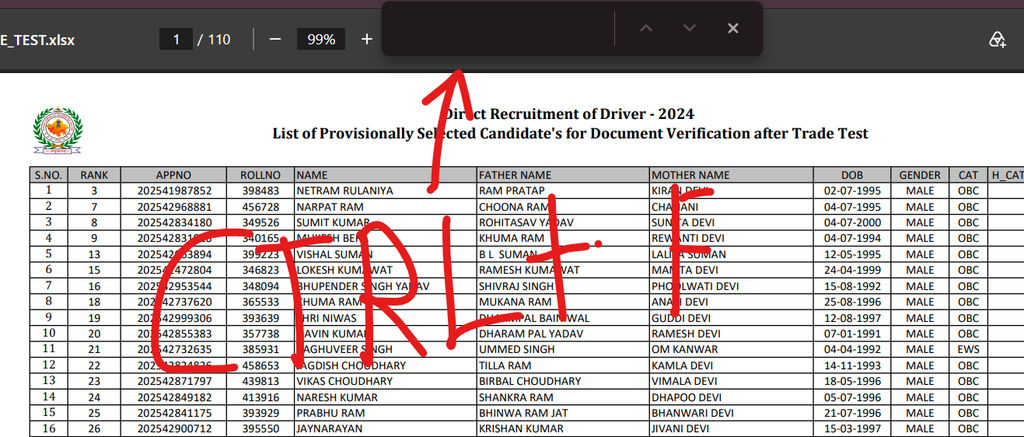
Task: Click date of birth 15-03-1997
Action: (x=852, y=429)
